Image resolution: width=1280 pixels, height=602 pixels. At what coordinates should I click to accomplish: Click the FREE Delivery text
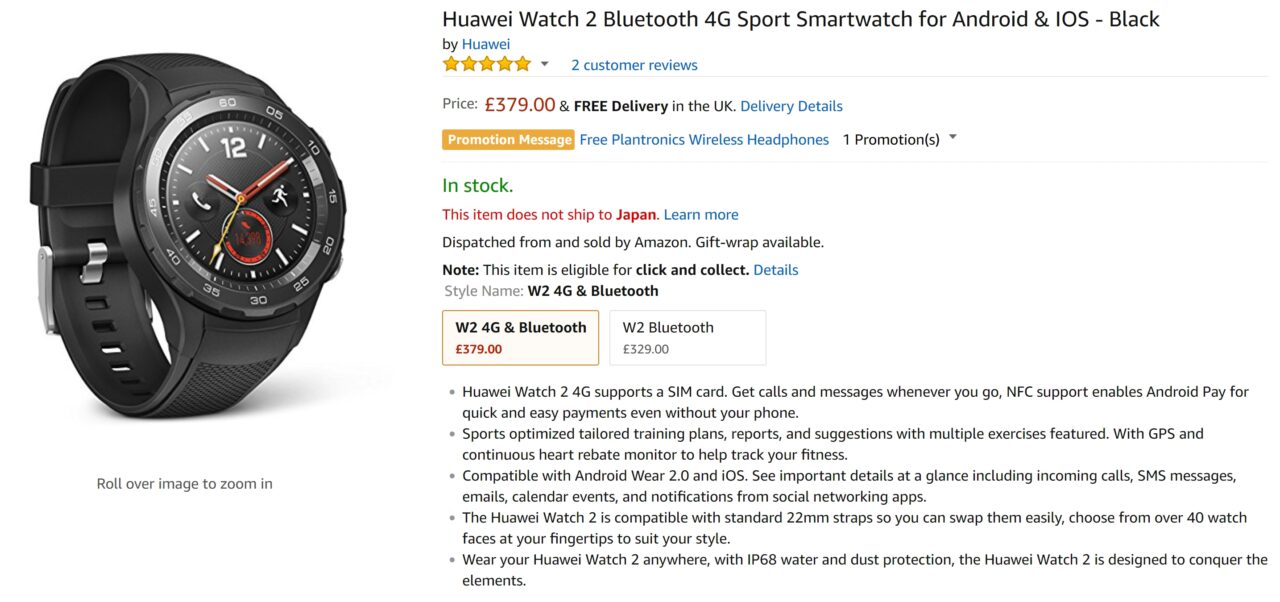coord(620,106)
